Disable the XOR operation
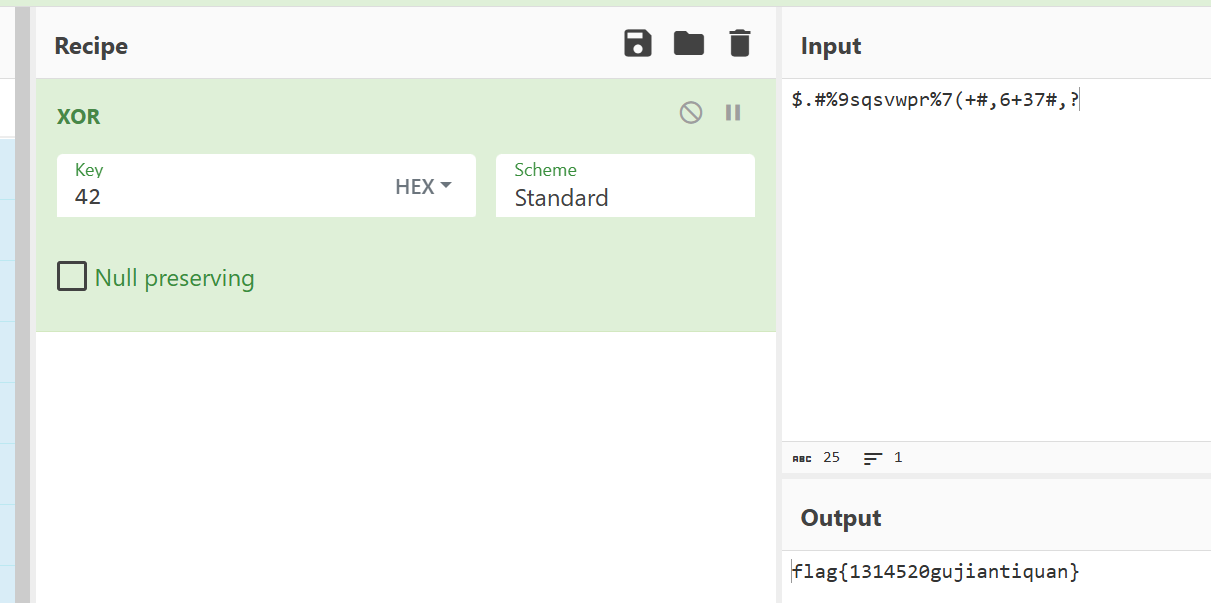1211x603 pixels. 691,113
